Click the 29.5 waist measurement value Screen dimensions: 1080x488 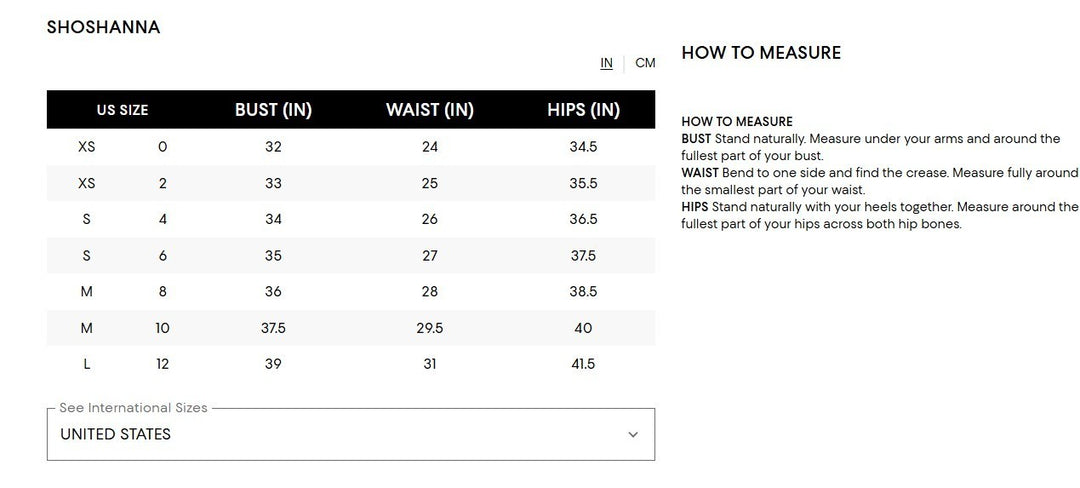tap(430, 328)
